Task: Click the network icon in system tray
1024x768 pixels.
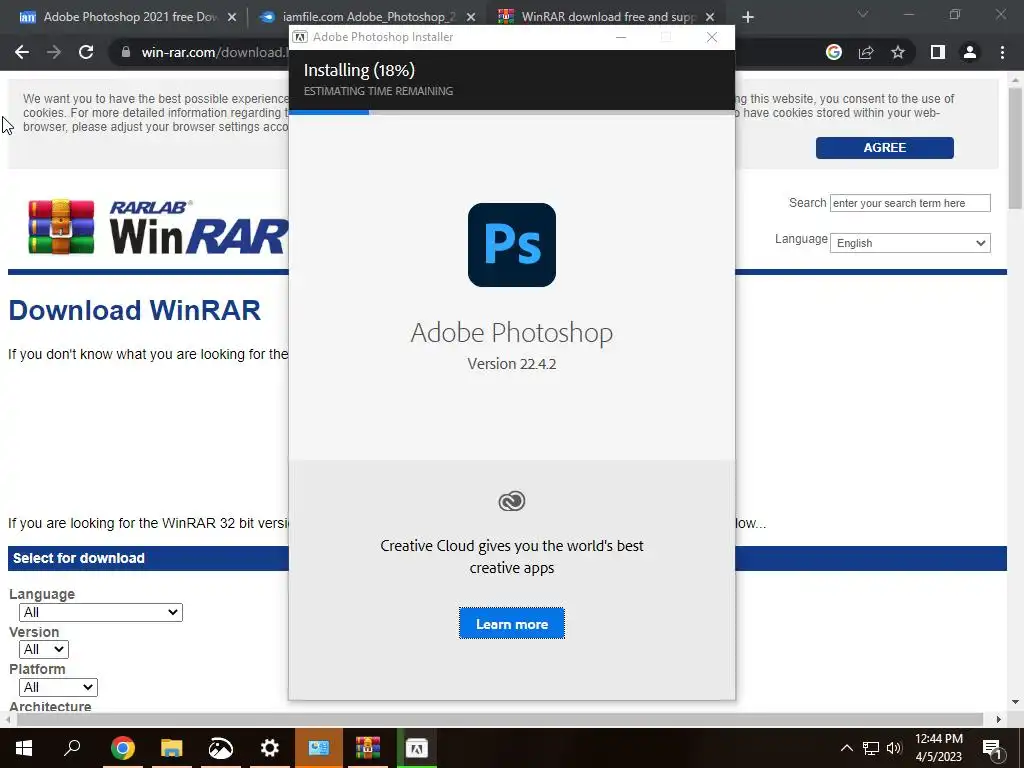Action: click(871, 748)
